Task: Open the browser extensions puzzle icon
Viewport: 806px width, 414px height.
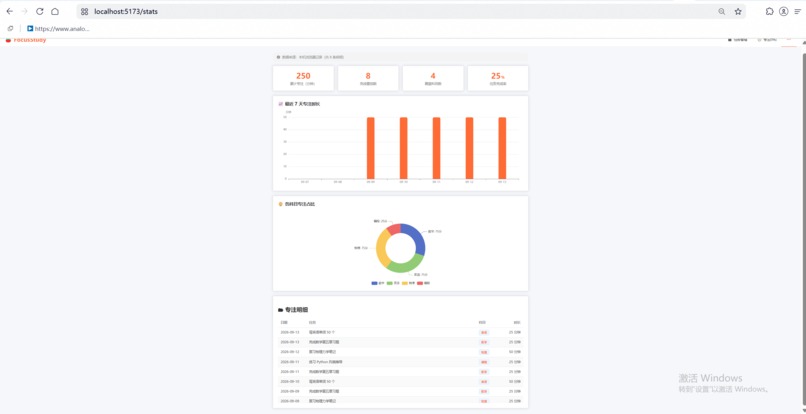Action: click(x=770, y=11)
